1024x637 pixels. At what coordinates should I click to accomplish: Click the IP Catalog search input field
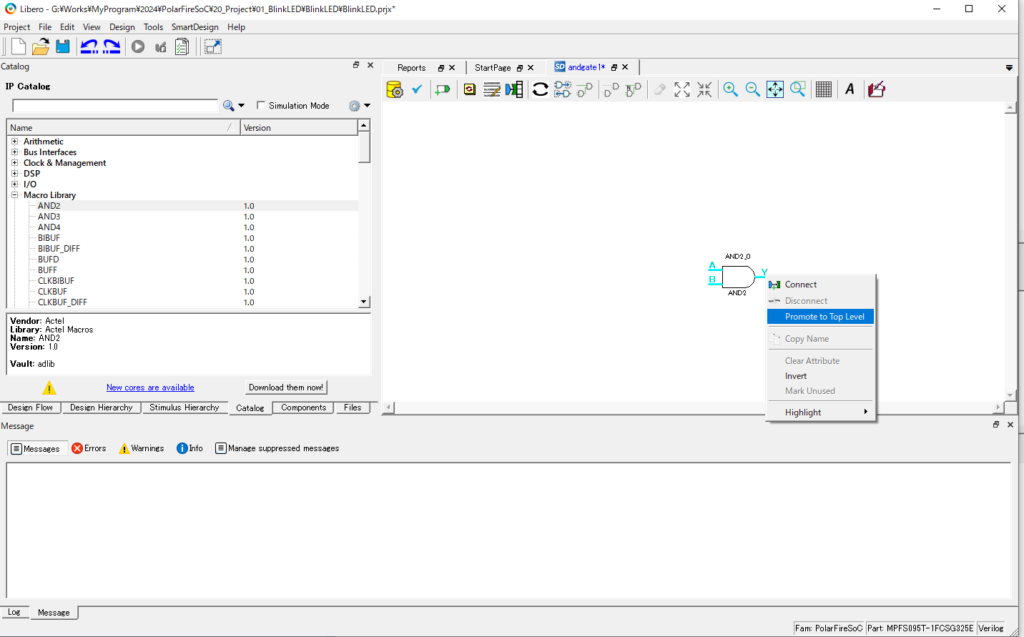[114, 105]
